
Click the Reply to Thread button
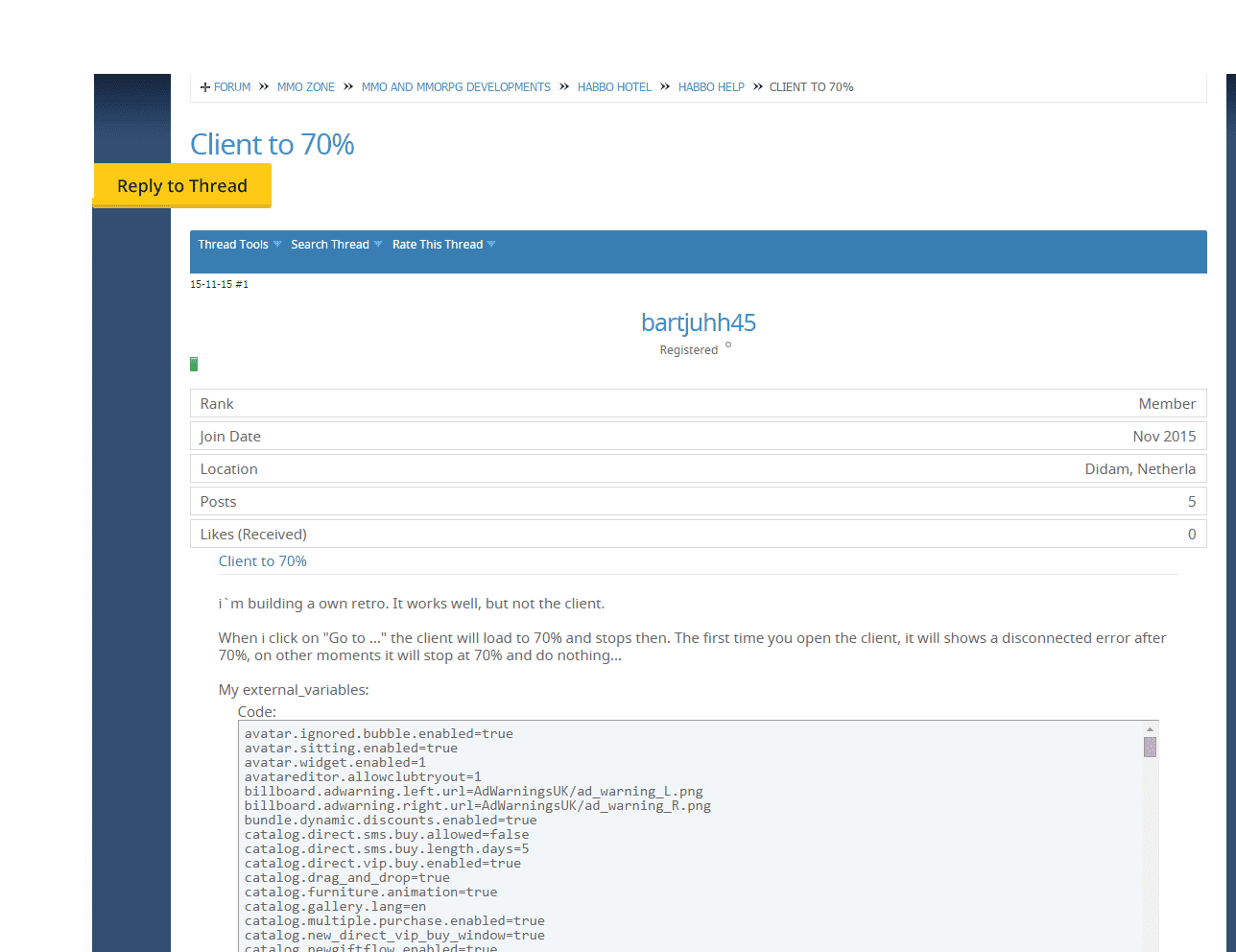[182, 185]
